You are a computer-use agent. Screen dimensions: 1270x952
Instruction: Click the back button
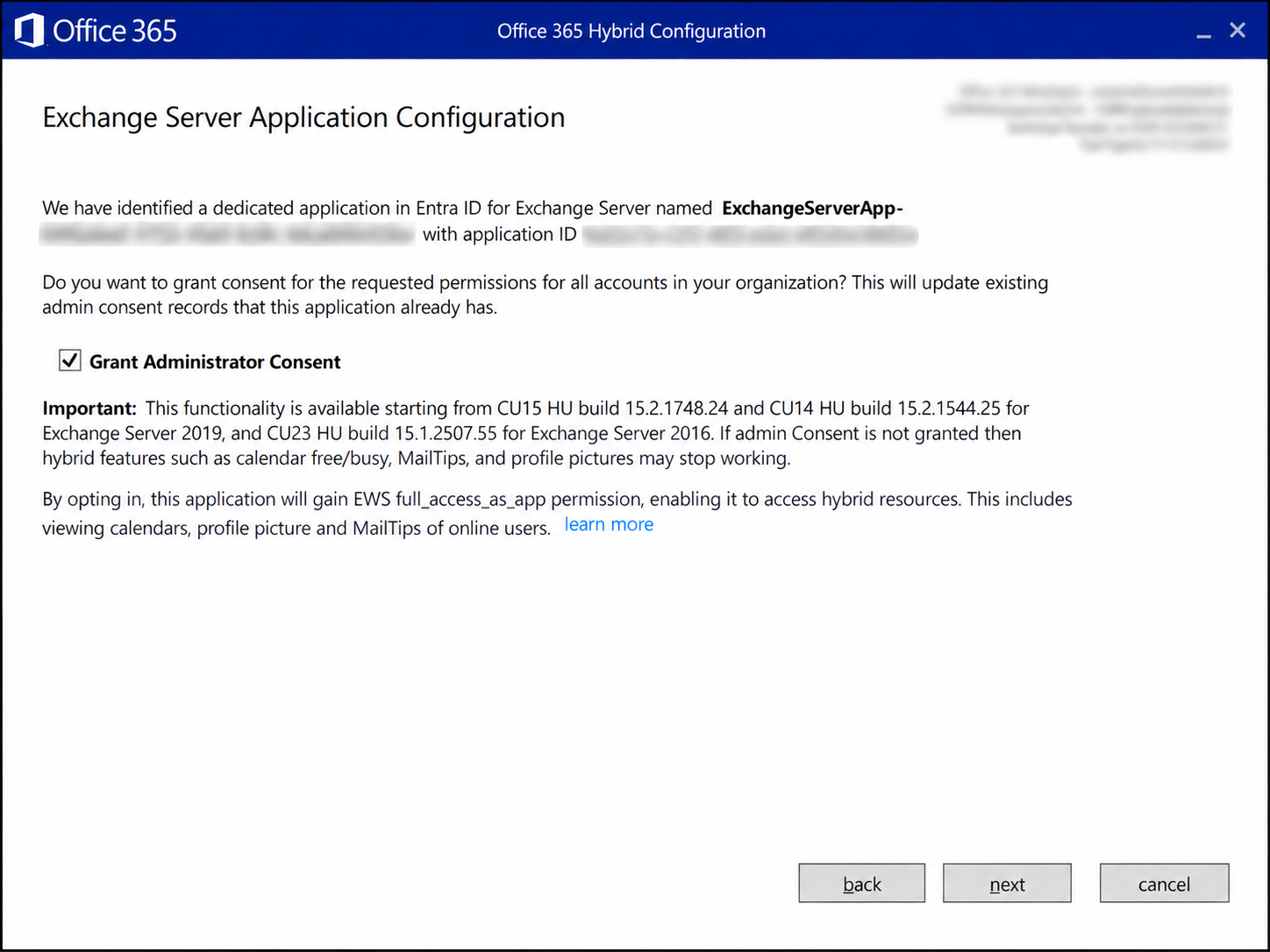point(861,883)
